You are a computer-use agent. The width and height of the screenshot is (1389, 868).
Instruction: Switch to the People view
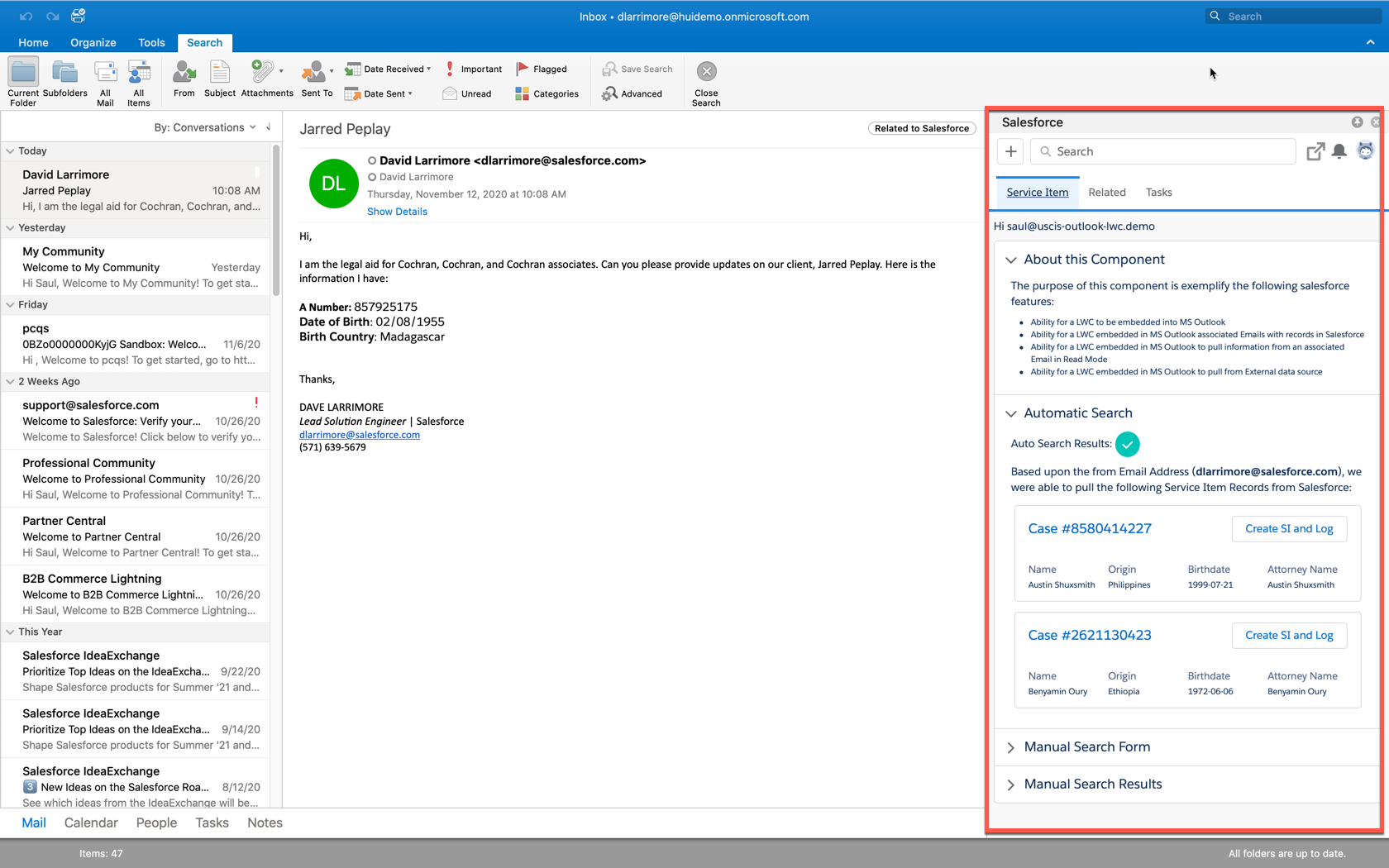pyautogui.click(x=156, y=823)
